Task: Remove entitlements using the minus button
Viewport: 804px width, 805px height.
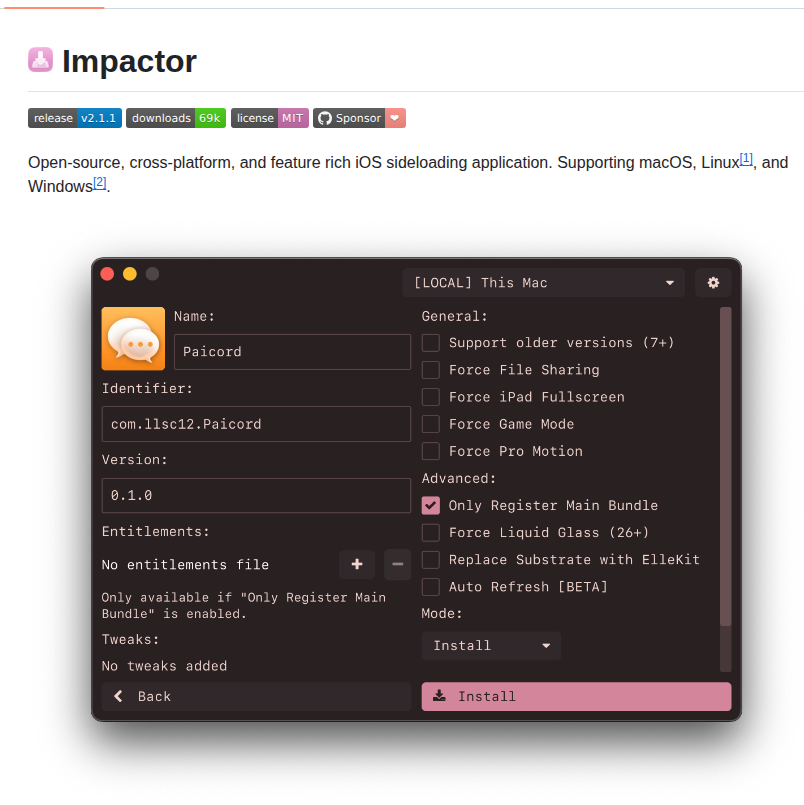Action: pos(397,564)
